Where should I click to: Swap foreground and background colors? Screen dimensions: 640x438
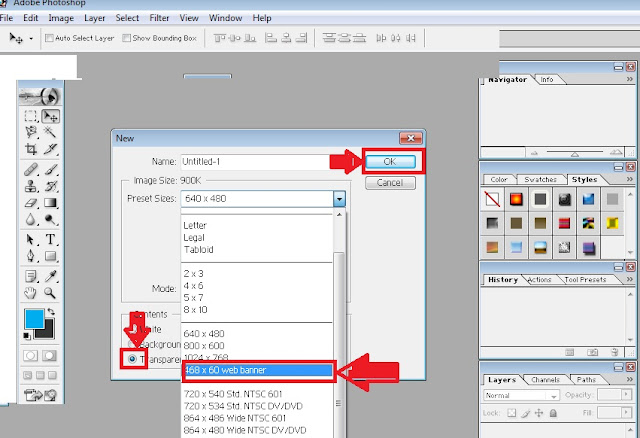[51, 311]
